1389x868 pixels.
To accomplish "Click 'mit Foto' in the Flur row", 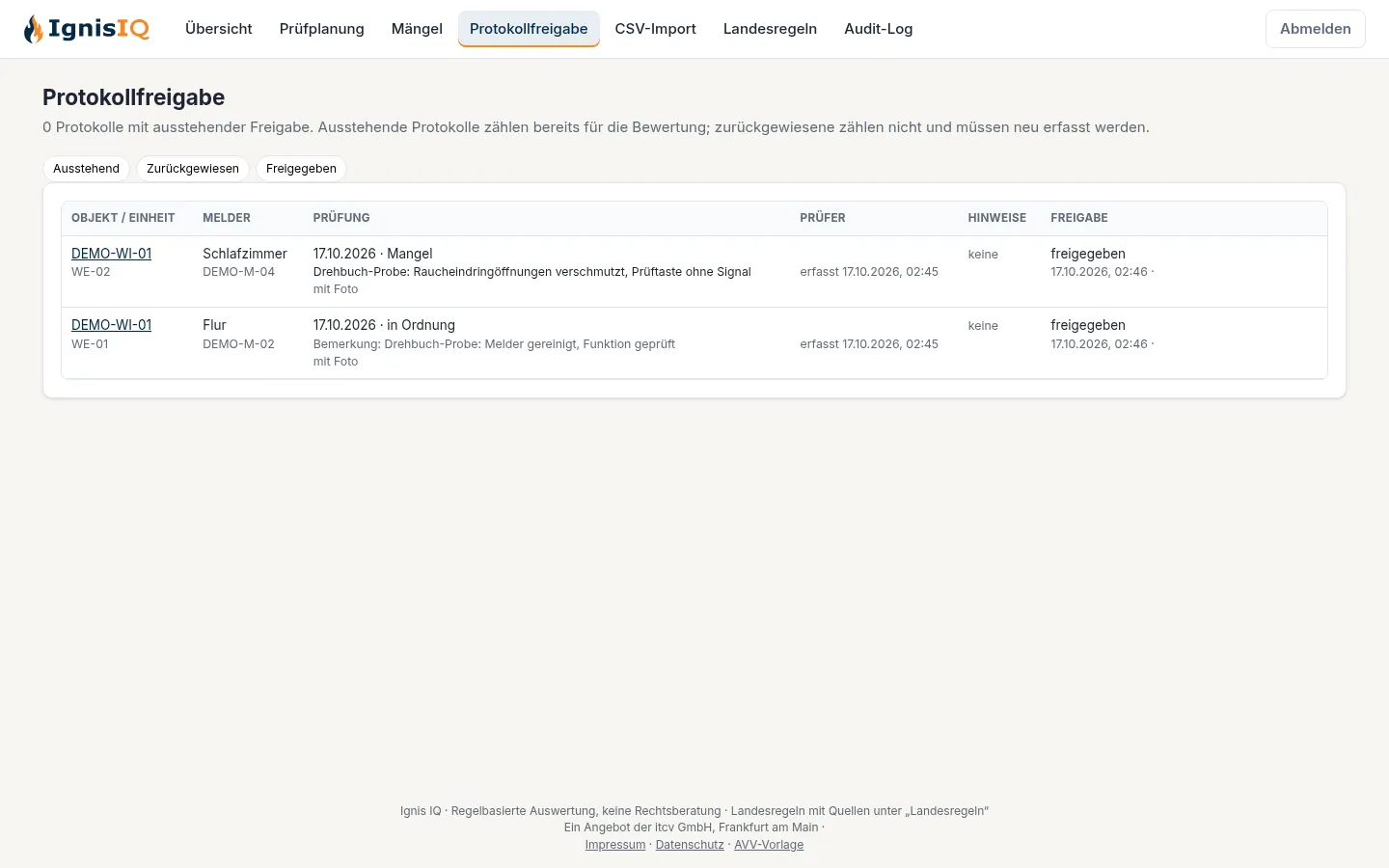I will [336, 362].
